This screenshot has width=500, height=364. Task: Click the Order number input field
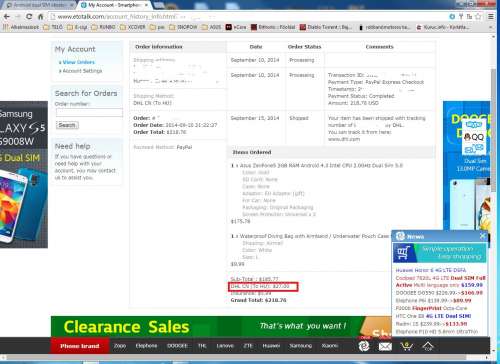[89, 113]
